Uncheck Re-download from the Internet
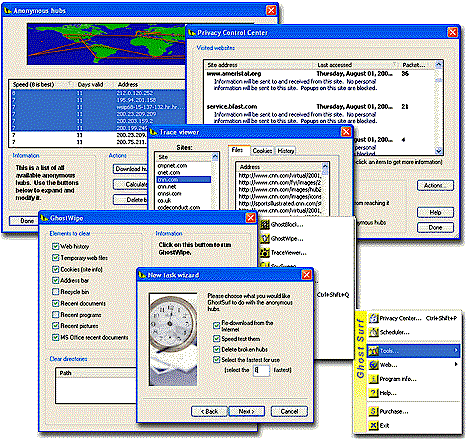The image size is (466, 439). pyautogui.click(x=217, y=325)
